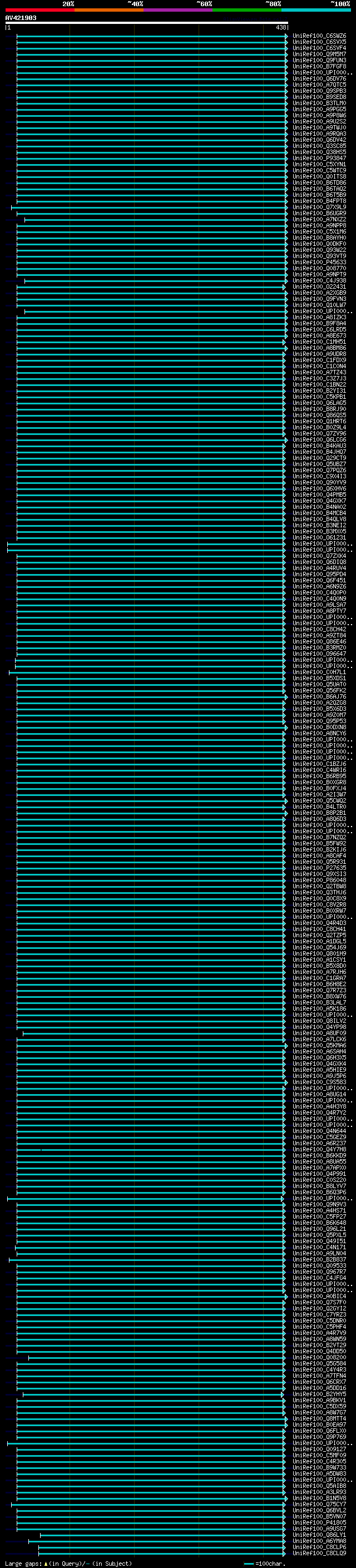This screenshot has height=1568, width=356.
Task: Select the UniRef100_B4FPT8 label
Action: click(x=319, y=201)
